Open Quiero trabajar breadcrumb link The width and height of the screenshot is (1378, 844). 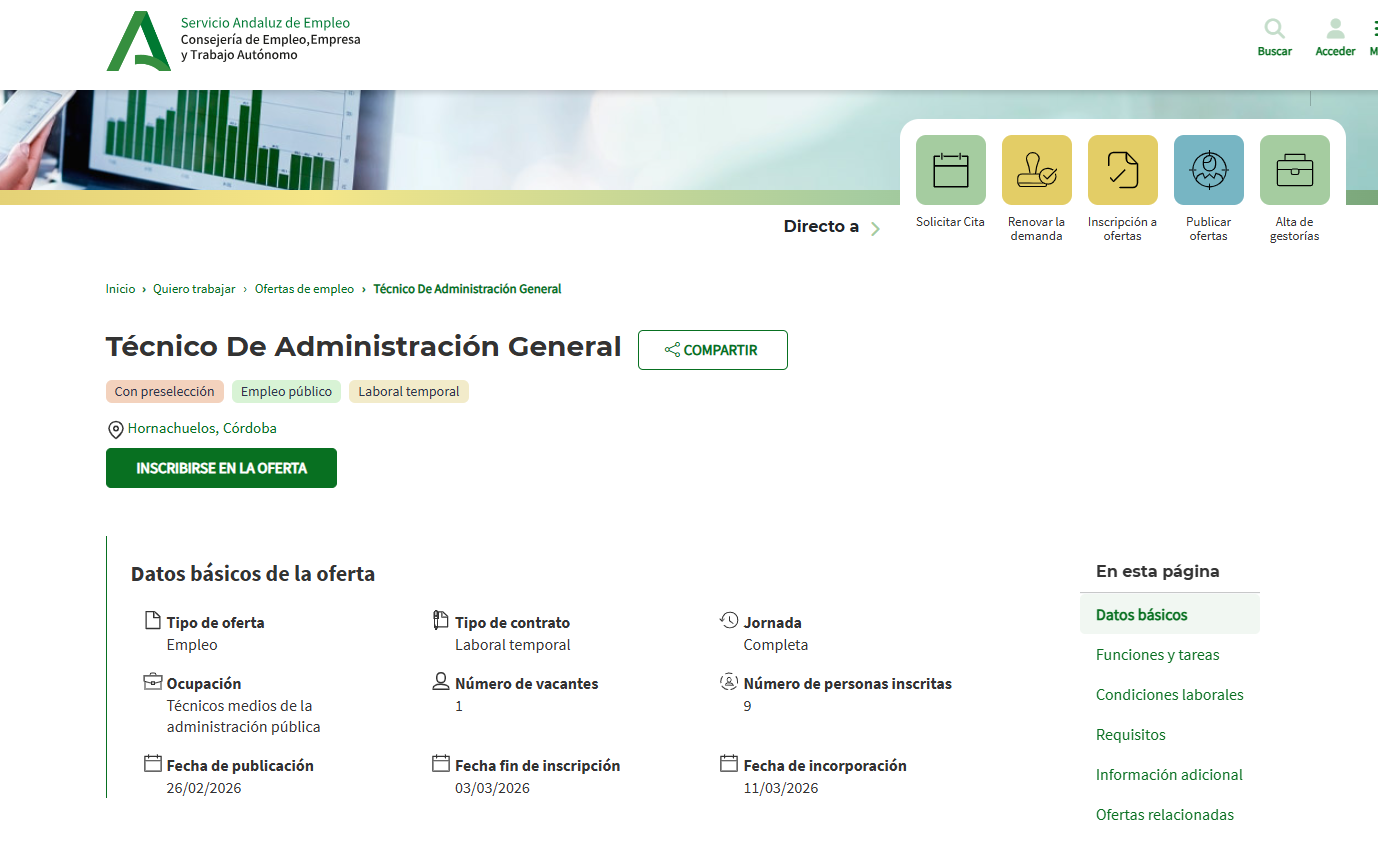(194, 289)
